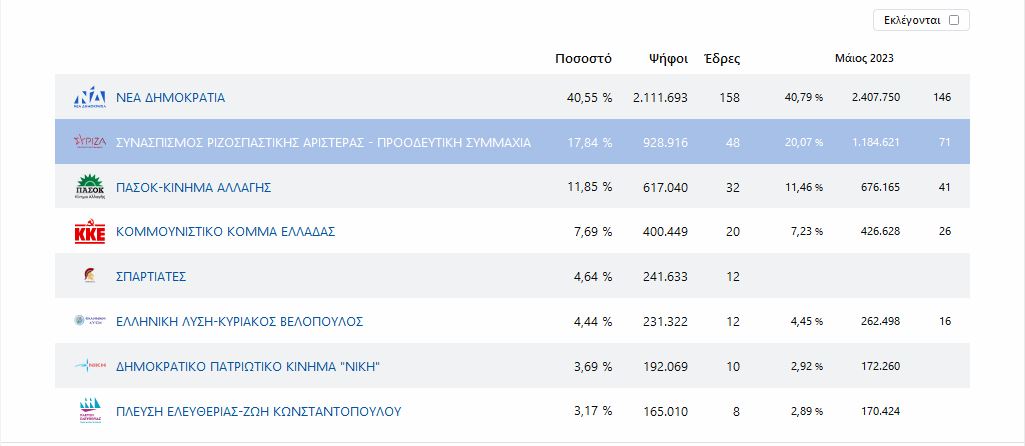Click the ΣΥΡΙΖΑ party logo
Image resolution: width=1025 pixels, height=446 pixels.
pos(90,143)
